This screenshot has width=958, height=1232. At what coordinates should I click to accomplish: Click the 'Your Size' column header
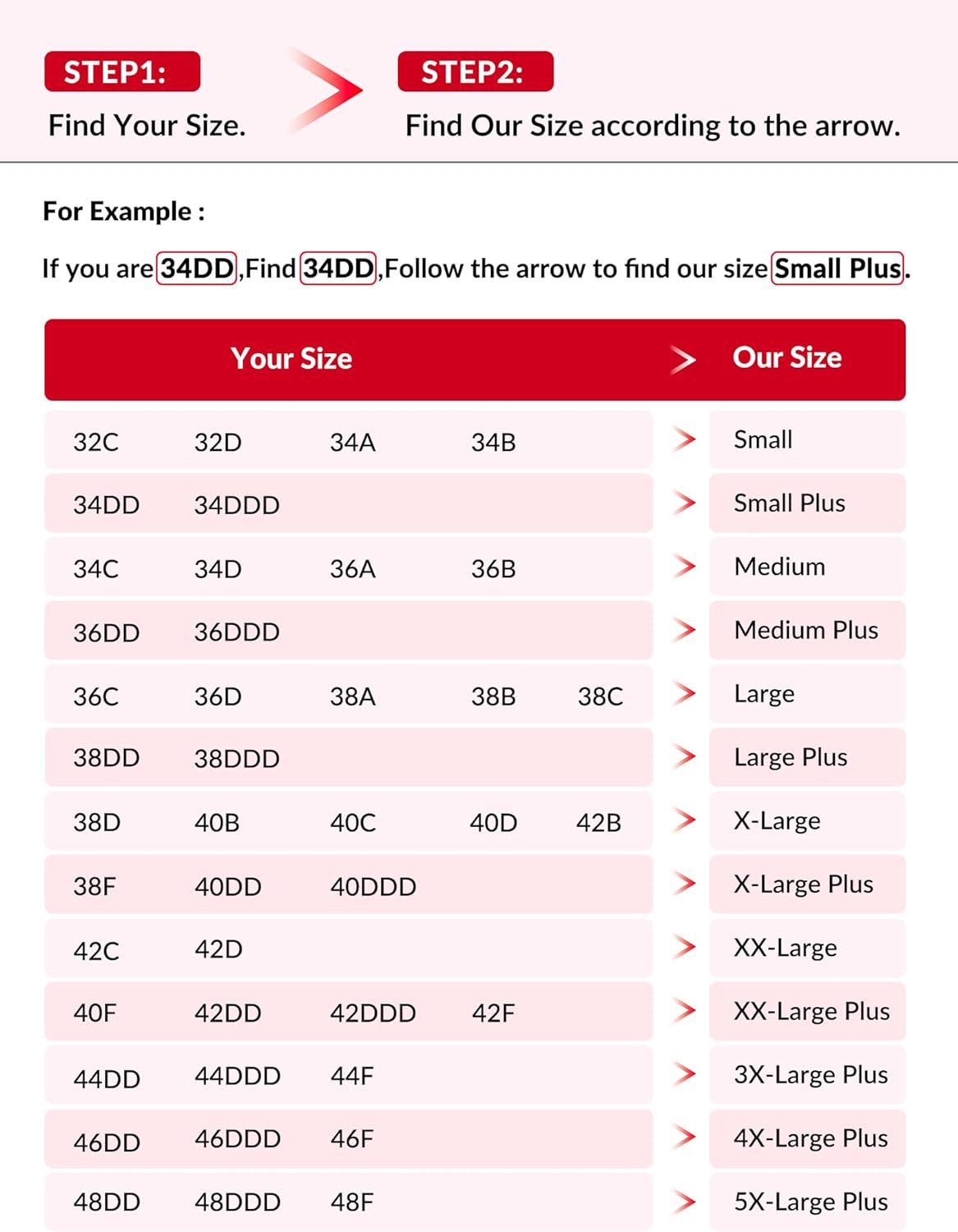pos(291,359)
